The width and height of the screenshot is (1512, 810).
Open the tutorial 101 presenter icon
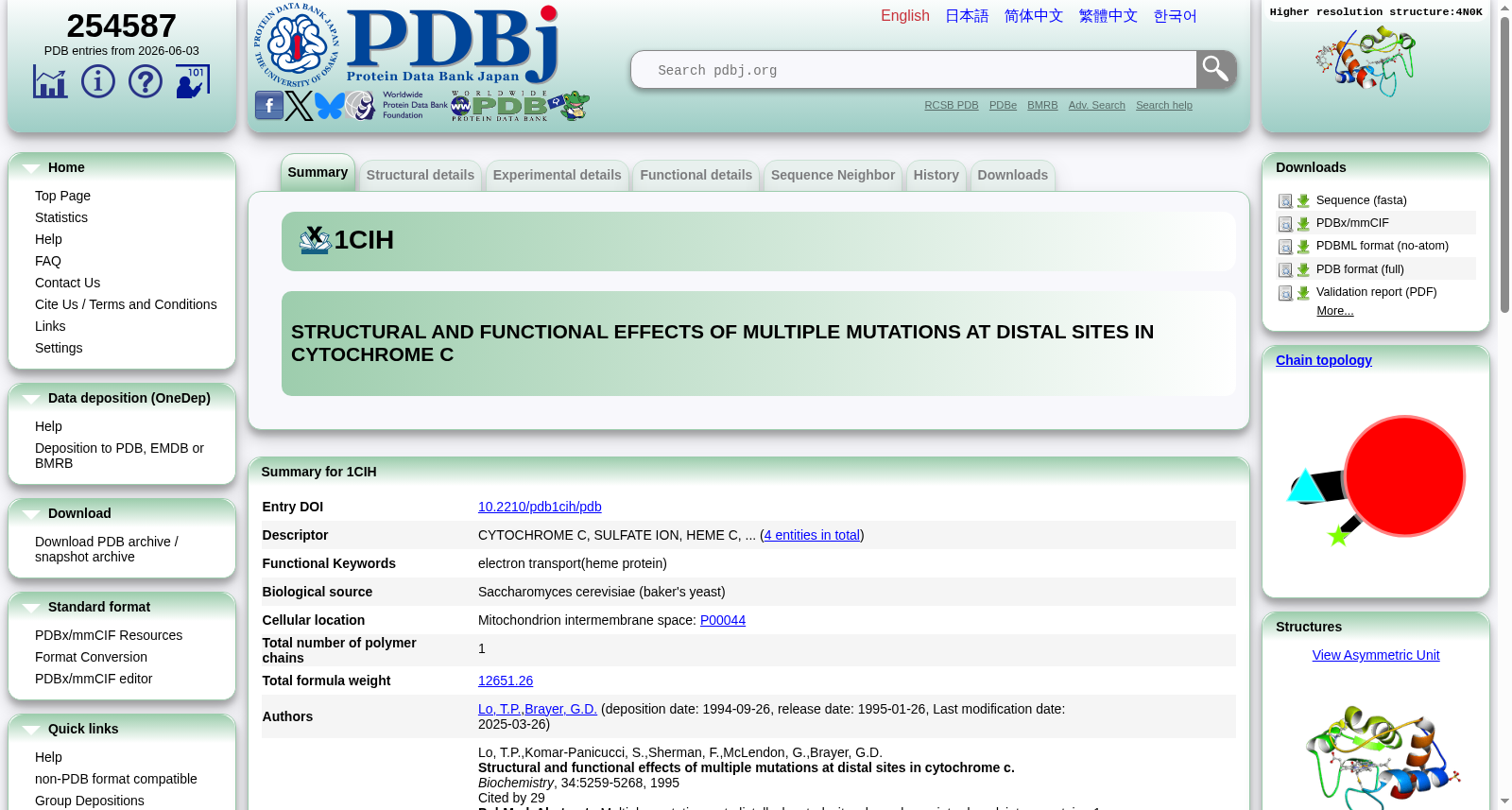193,81
